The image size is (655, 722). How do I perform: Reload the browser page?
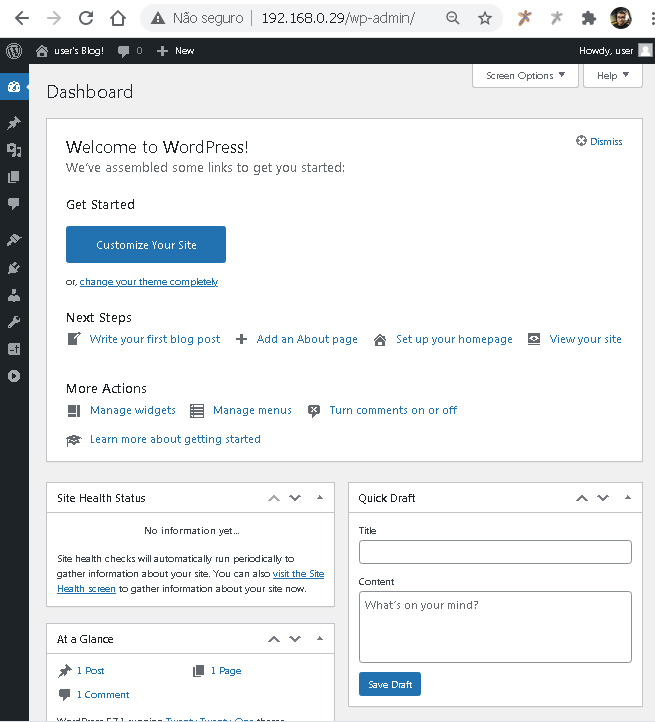pos(86,18)
